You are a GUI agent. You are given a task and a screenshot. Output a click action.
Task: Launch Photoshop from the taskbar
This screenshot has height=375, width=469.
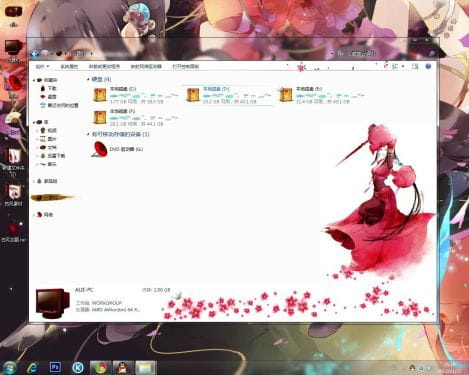click(55, 367)
